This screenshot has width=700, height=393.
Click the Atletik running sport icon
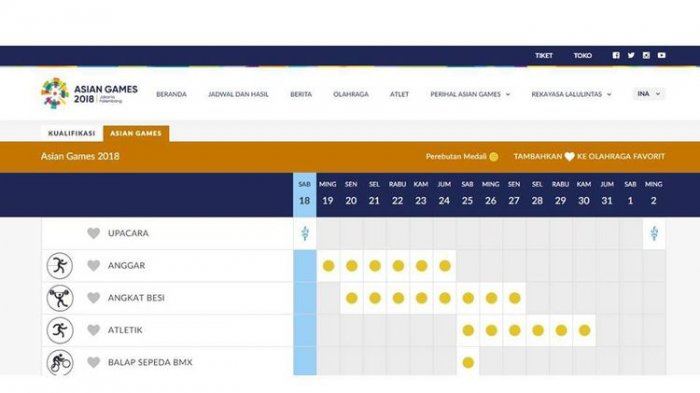coord(60,330)
